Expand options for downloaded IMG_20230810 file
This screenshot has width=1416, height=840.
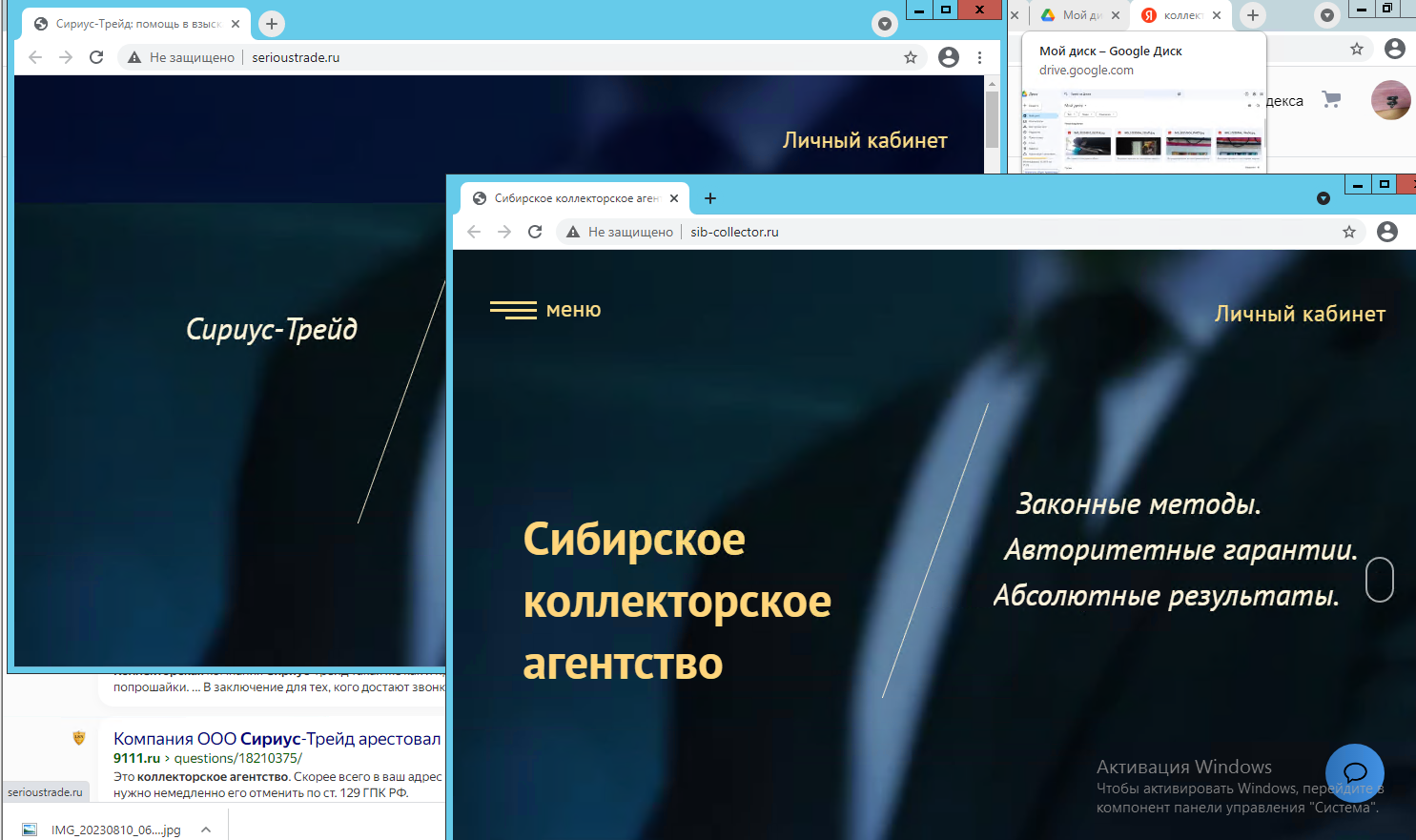206,830
